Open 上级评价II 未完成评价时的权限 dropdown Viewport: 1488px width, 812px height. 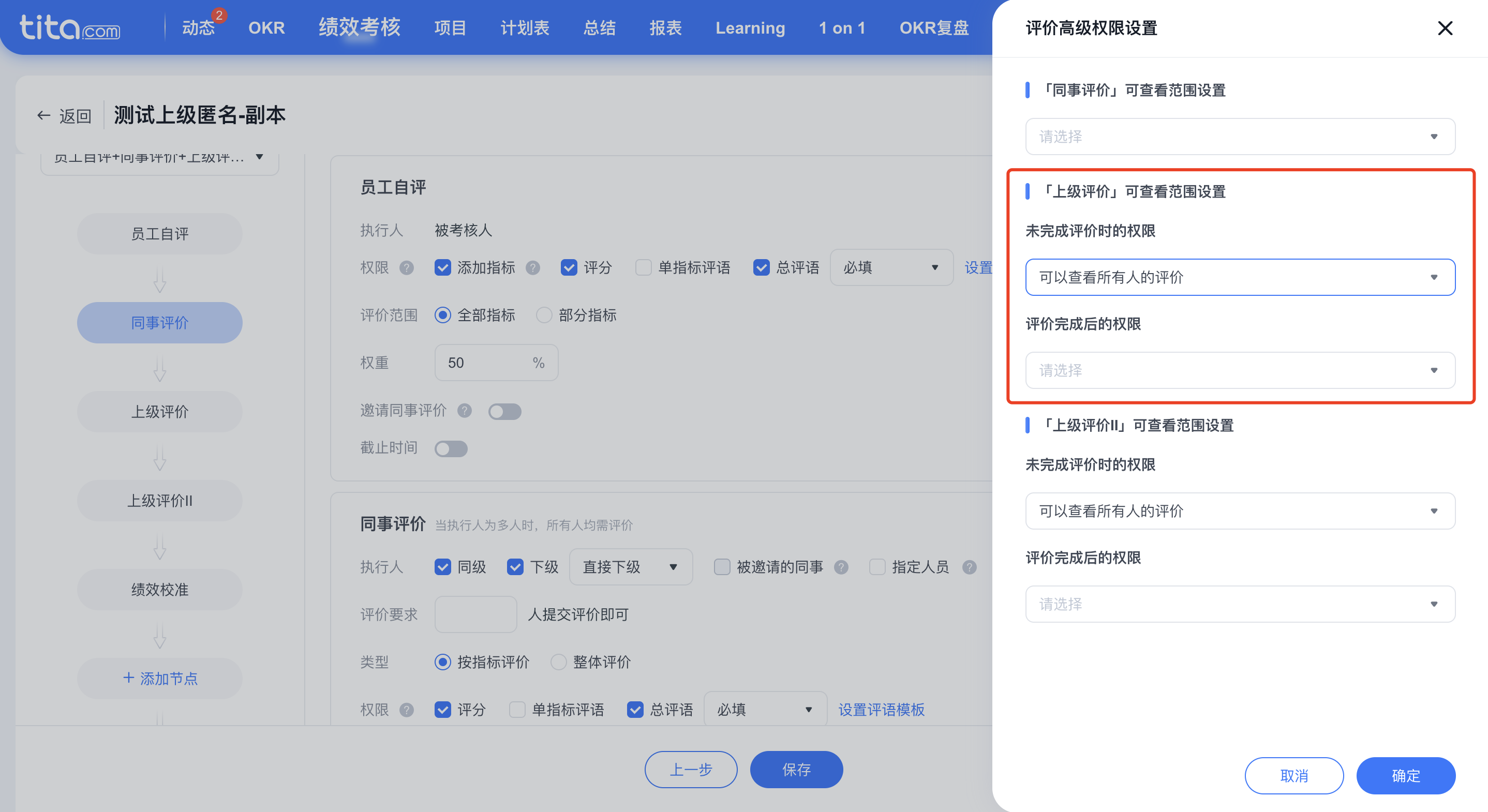tap(1240, 511)
